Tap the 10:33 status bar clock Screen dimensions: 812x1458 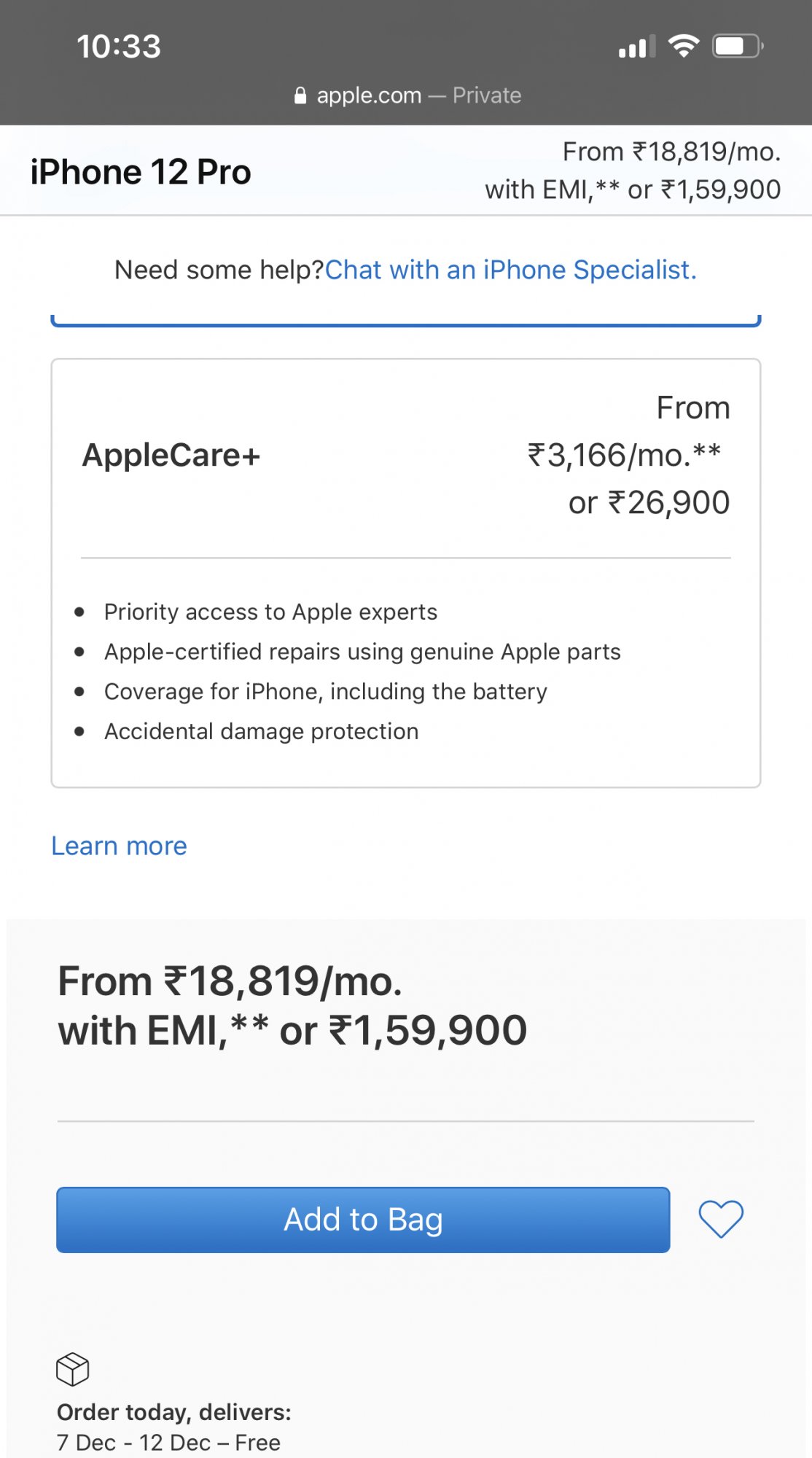(119, 47)
